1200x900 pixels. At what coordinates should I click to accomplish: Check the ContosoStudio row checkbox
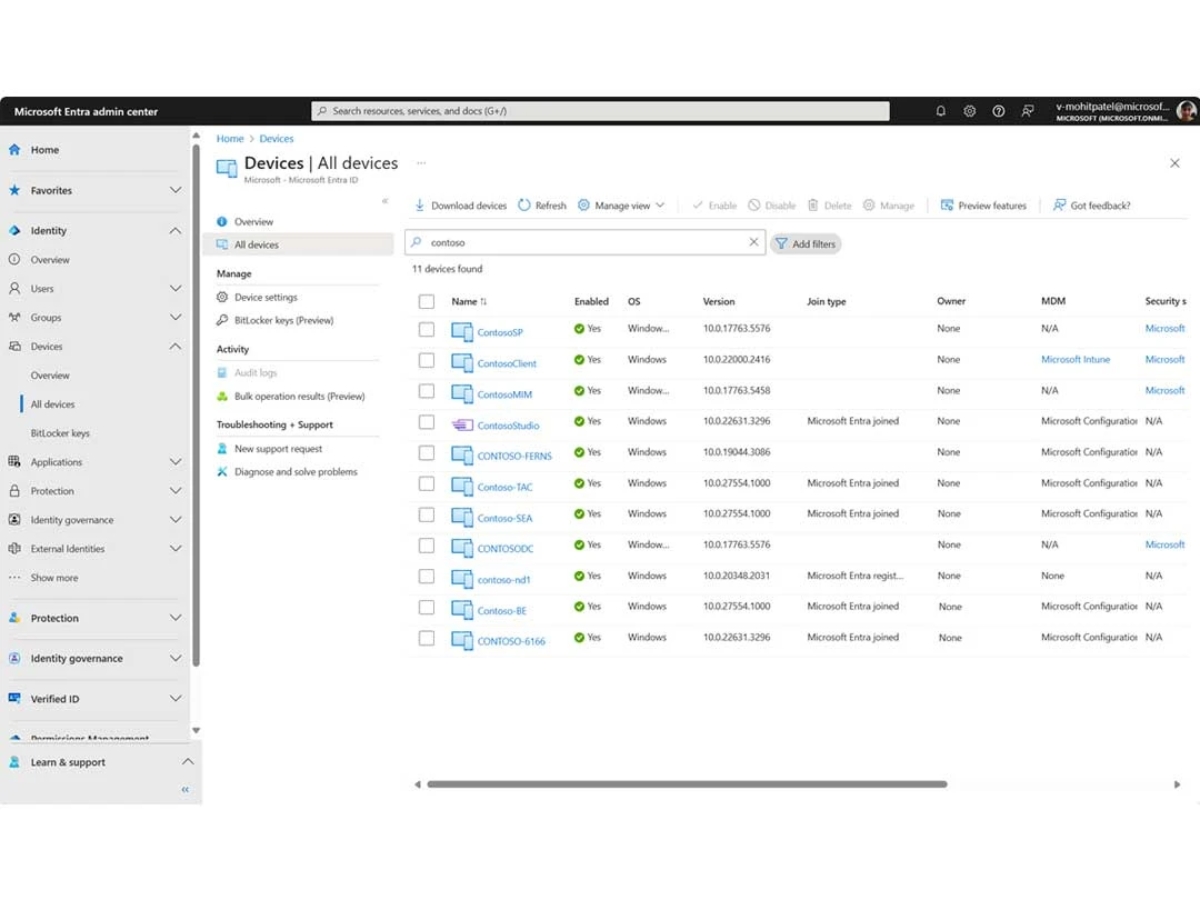click(x=427, y=422)
